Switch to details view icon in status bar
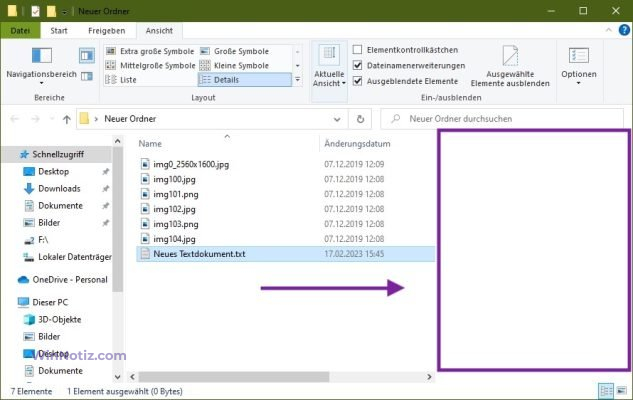 (606, 391)
